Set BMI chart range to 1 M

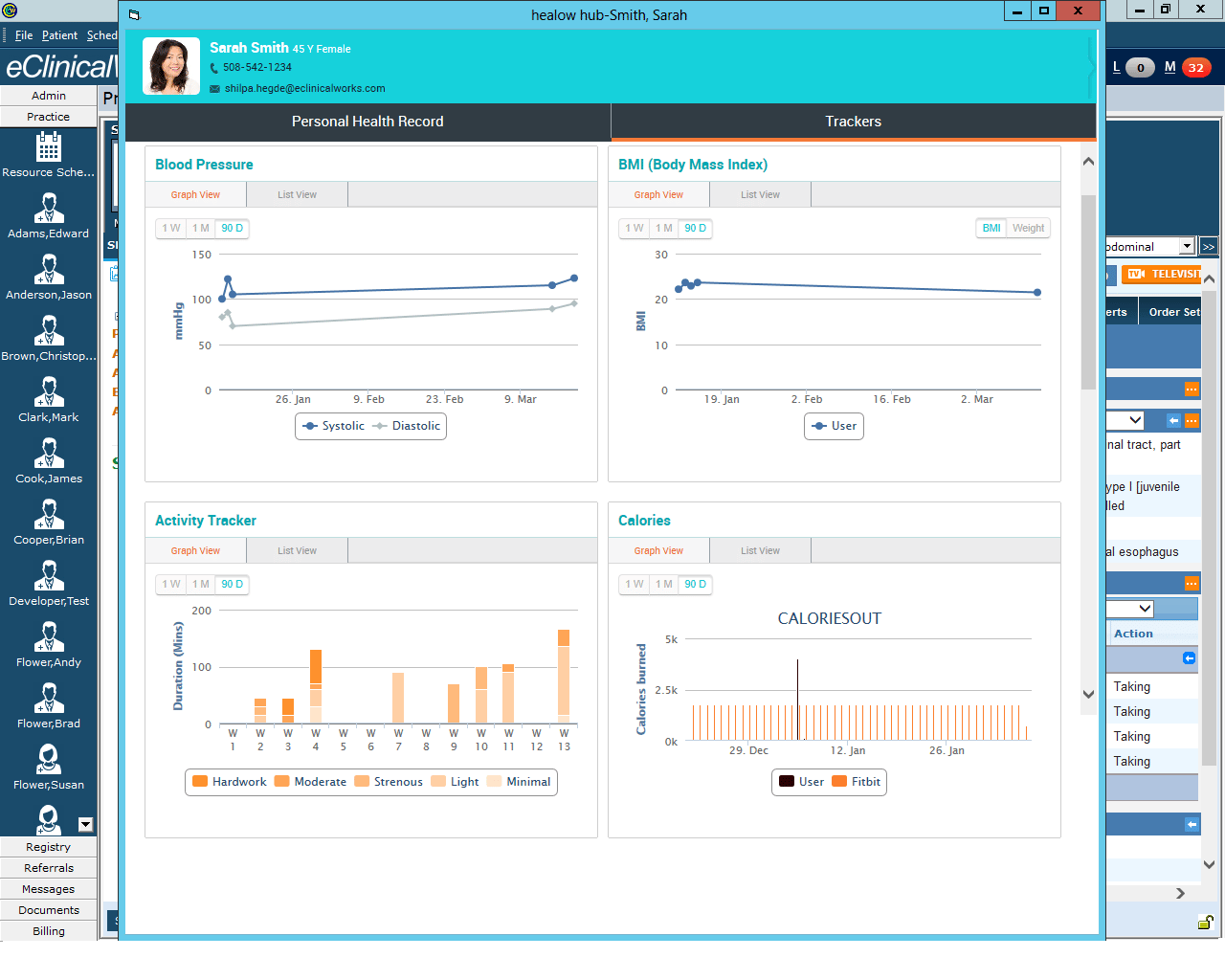pos(664,228)
